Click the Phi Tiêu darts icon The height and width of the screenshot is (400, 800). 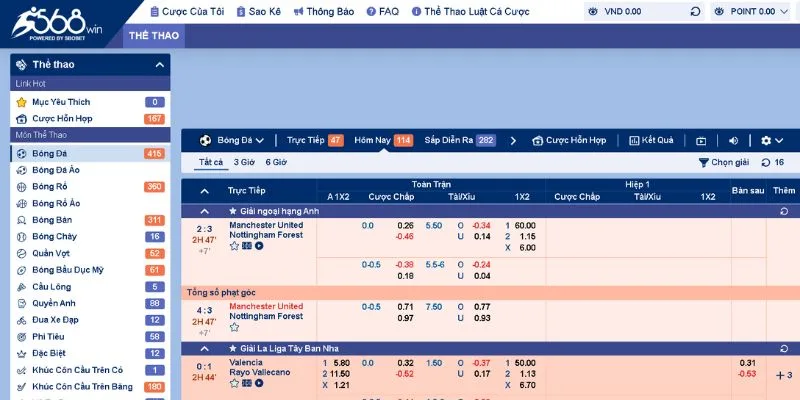(x=21, y=337)
